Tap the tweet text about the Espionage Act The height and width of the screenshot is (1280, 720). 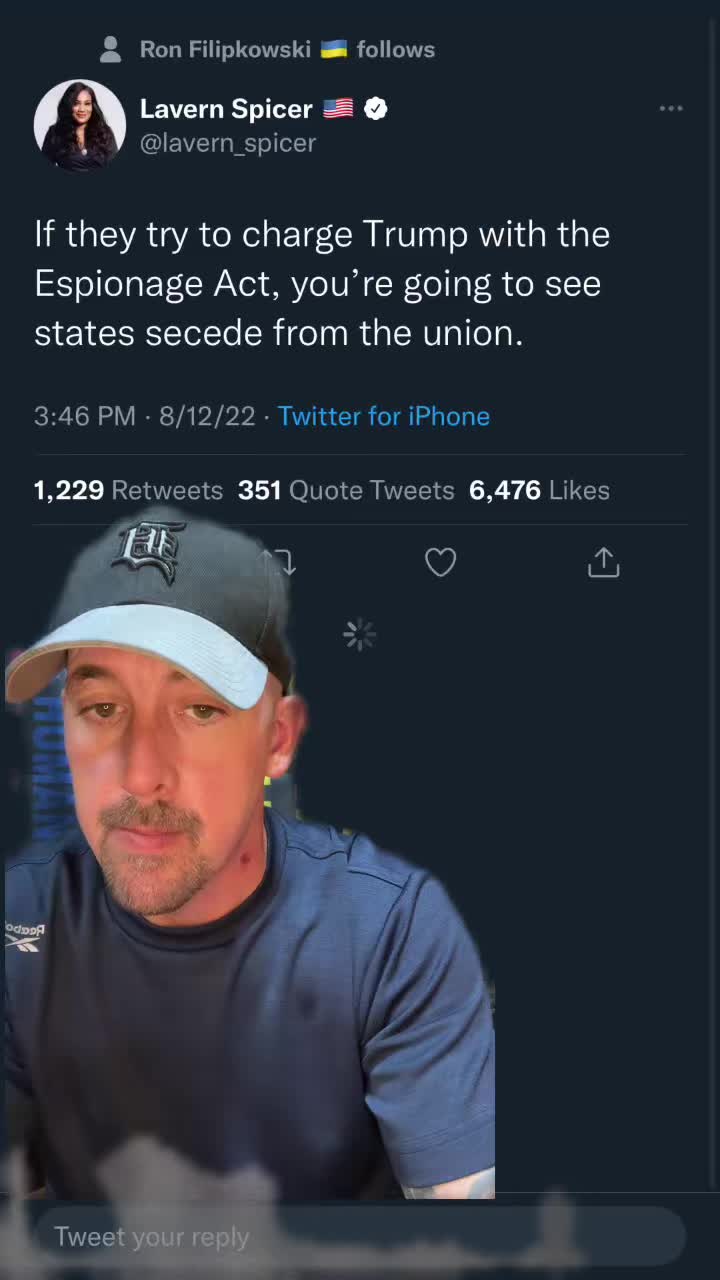(x=322, y=284)
